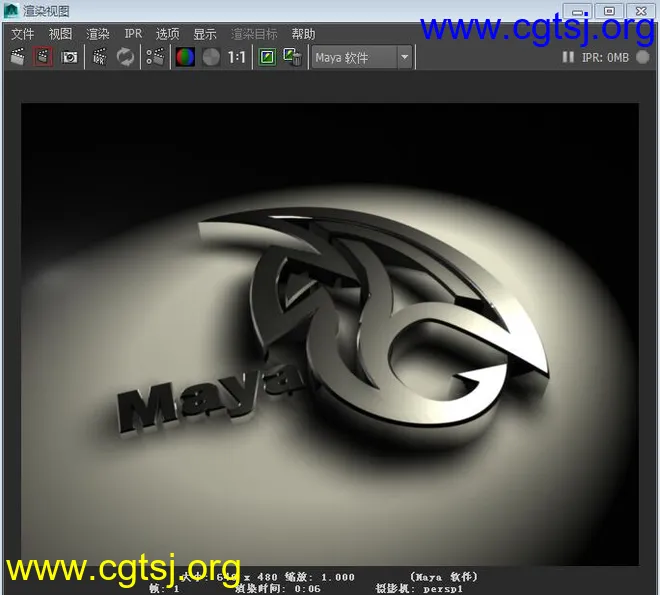Open render settings clapperboard icon
The image size is (660, 595).
tap(99, 57)
